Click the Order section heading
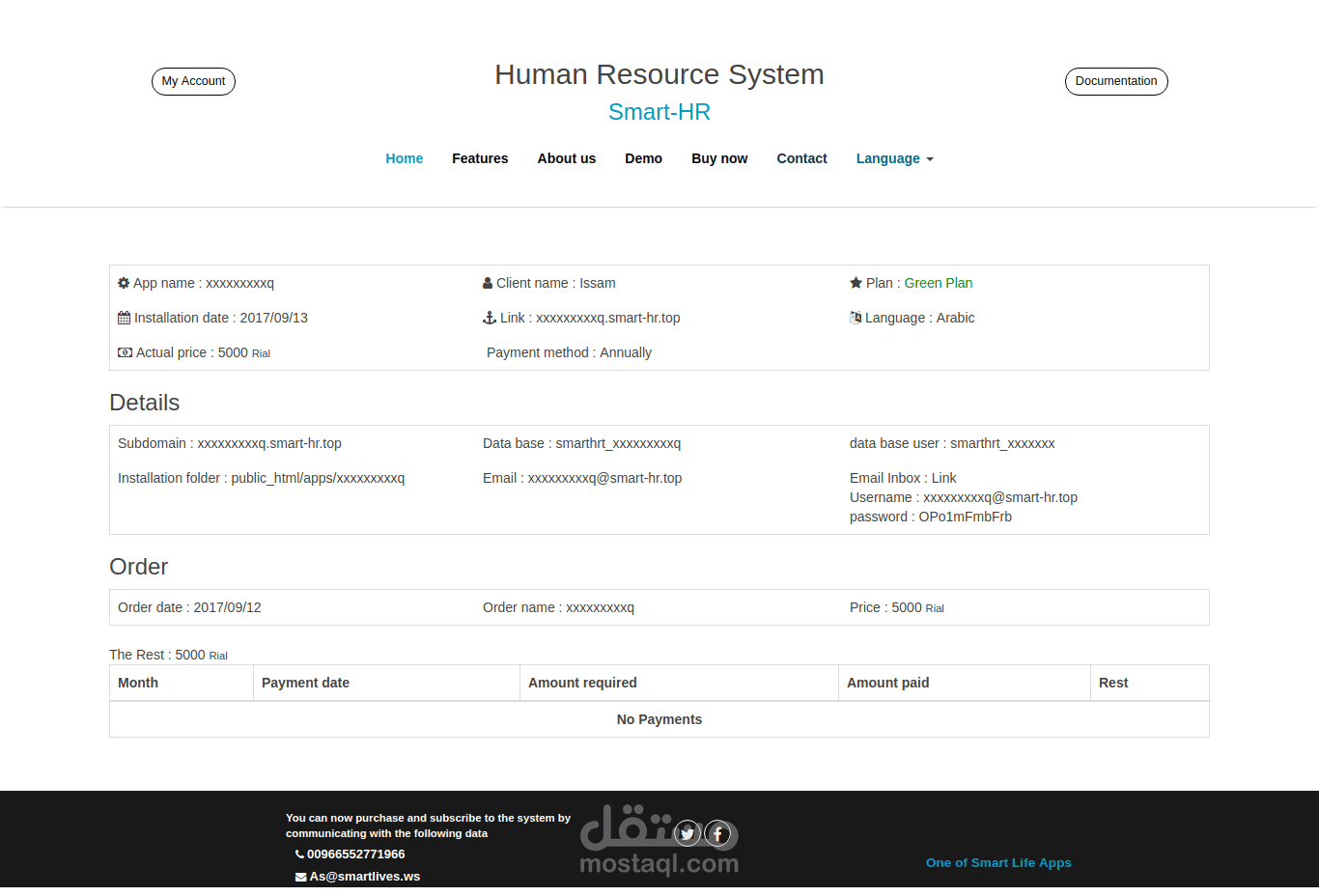This screenshot has height=896, width=1319. click(x=139, y=567)
